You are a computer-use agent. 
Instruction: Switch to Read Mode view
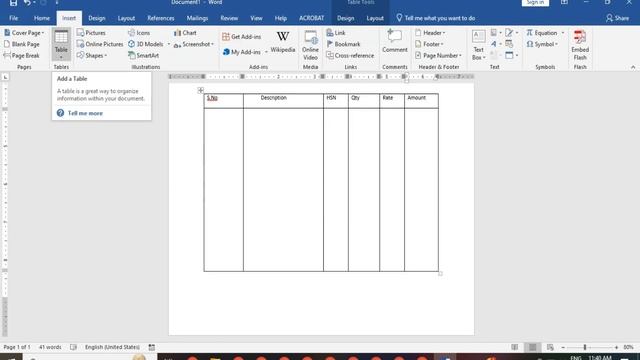[515, 347]
